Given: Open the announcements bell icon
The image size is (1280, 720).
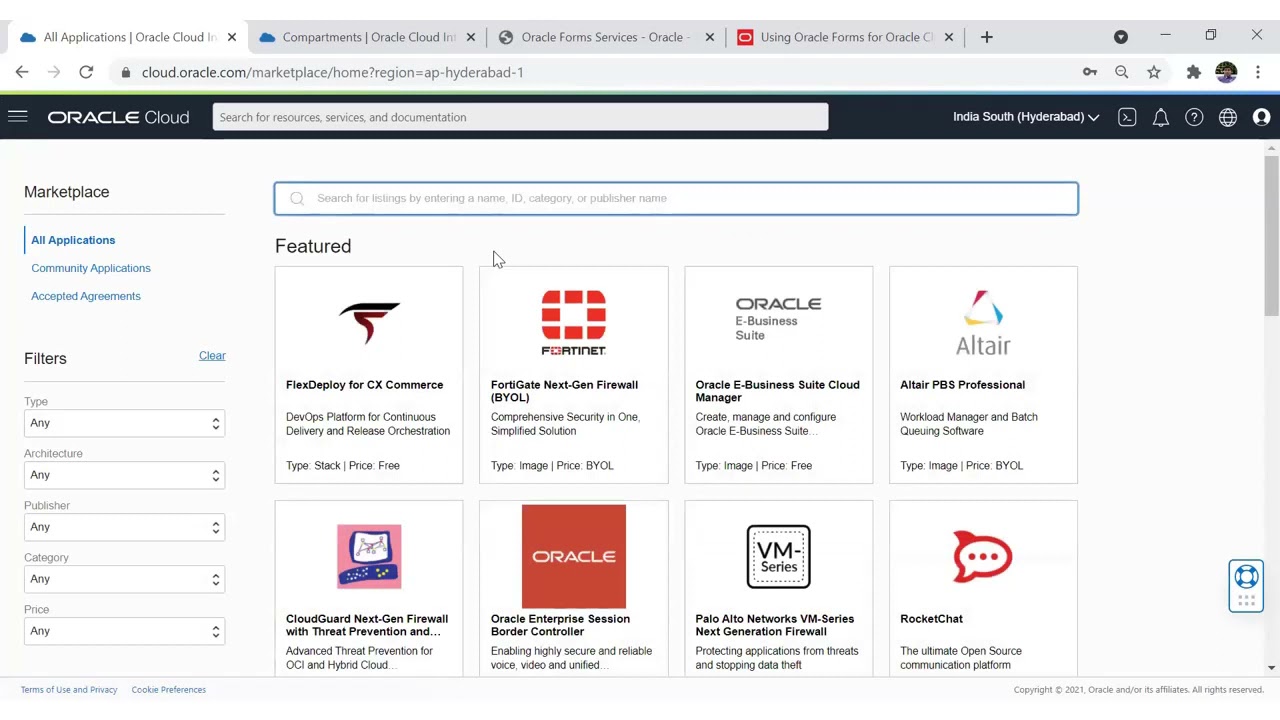Looking at the screenshot, I should tap(1161, 117).
